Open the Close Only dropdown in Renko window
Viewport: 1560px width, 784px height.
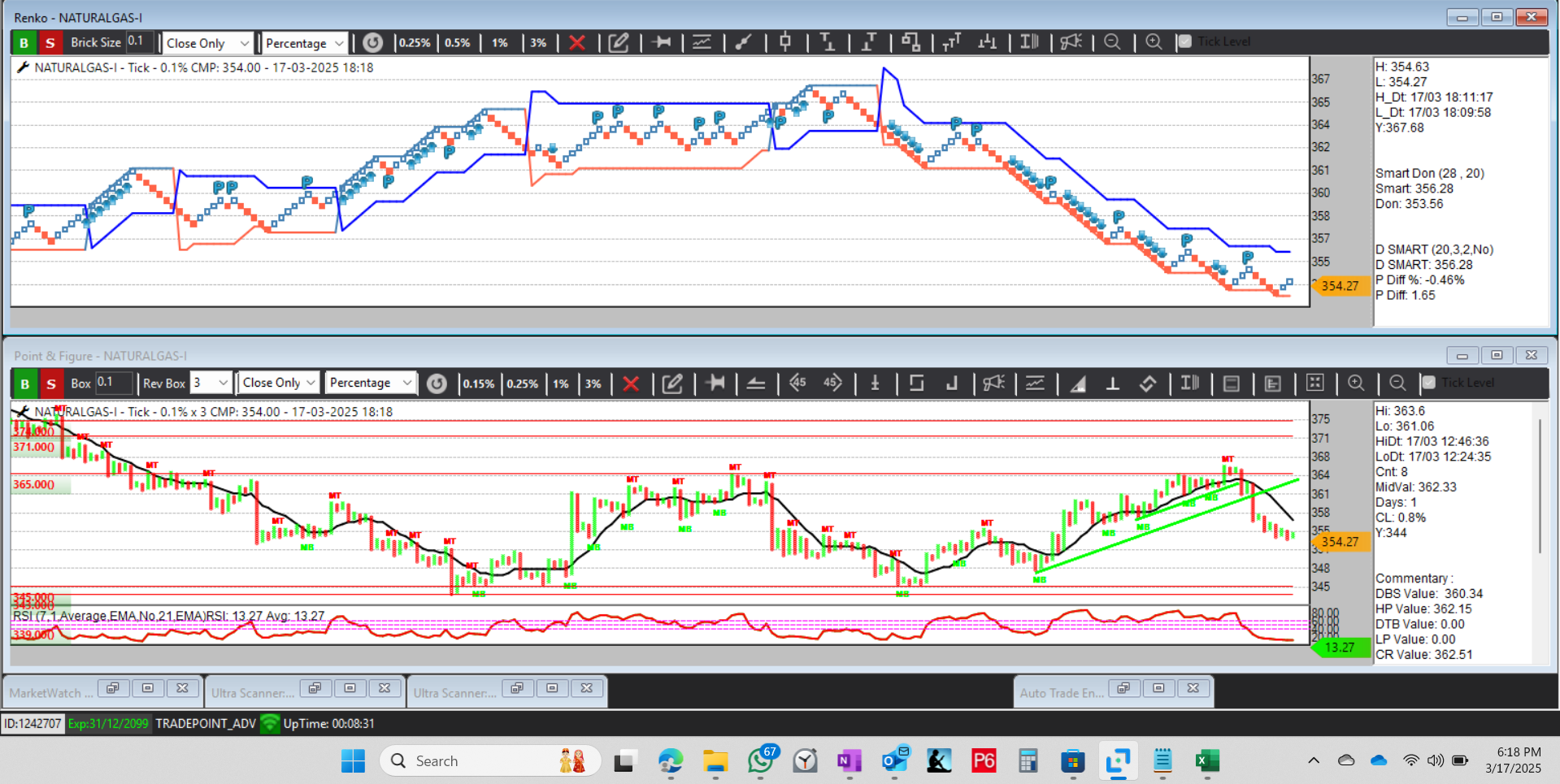(207, 43)
